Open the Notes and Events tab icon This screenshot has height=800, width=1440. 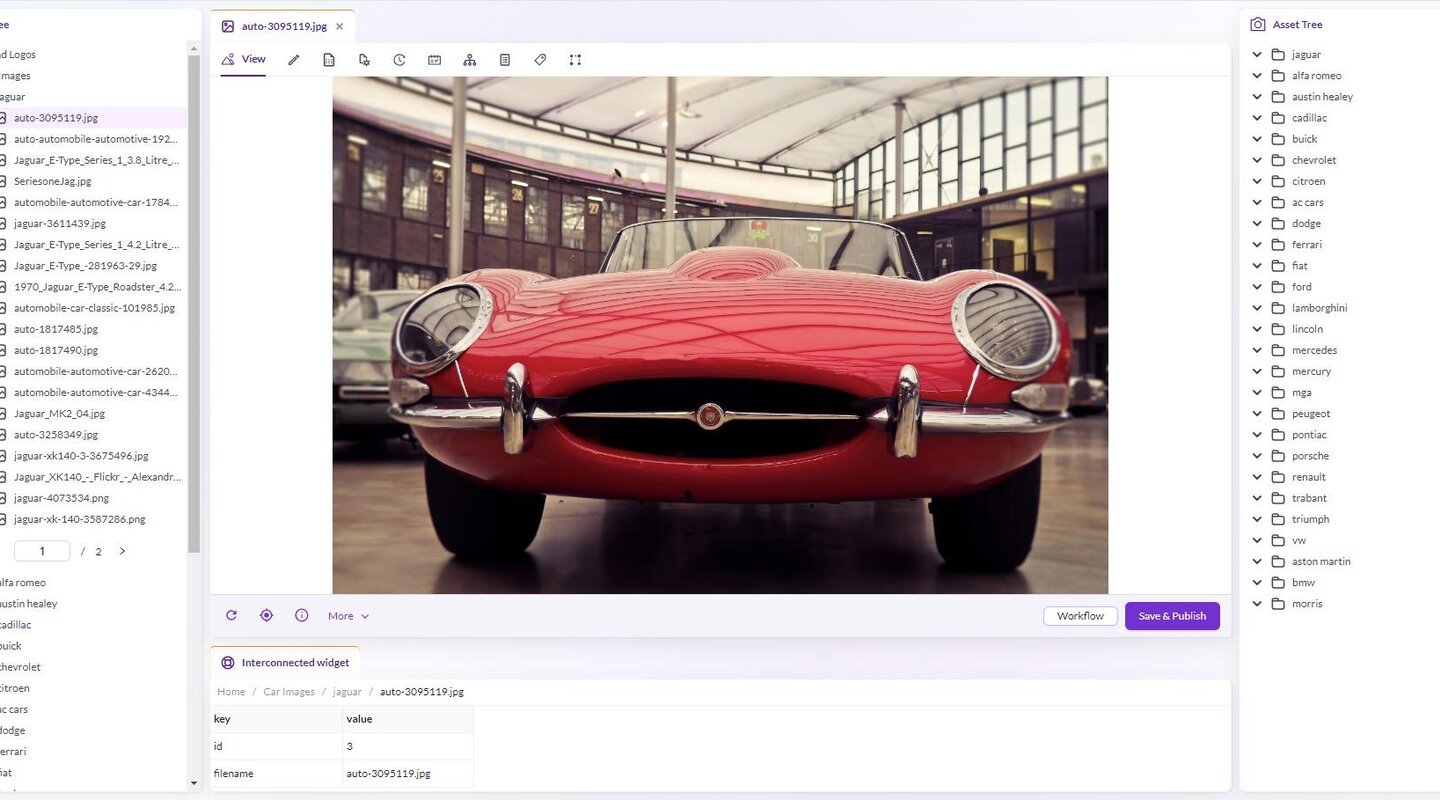tap(505, 60)
